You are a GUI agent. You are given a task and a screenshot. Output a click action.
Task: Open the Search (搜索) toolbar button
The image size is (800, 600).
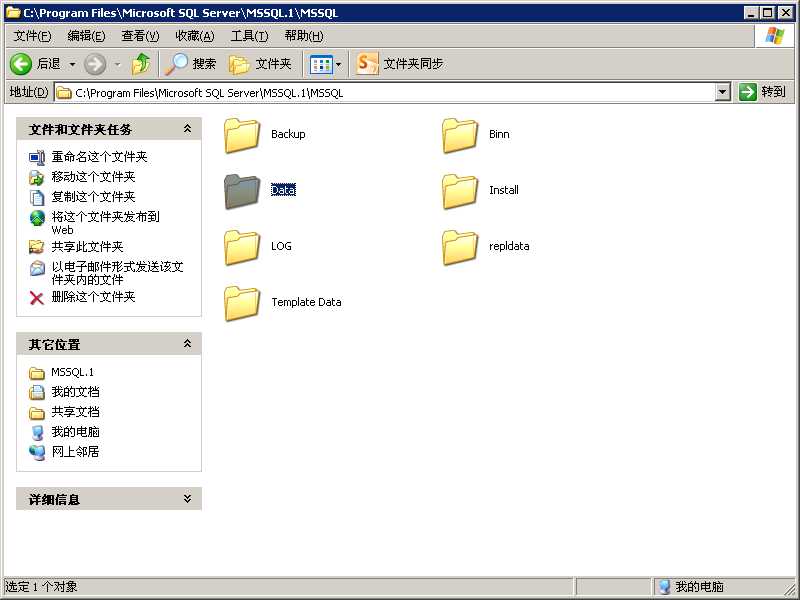coord(191,64)
